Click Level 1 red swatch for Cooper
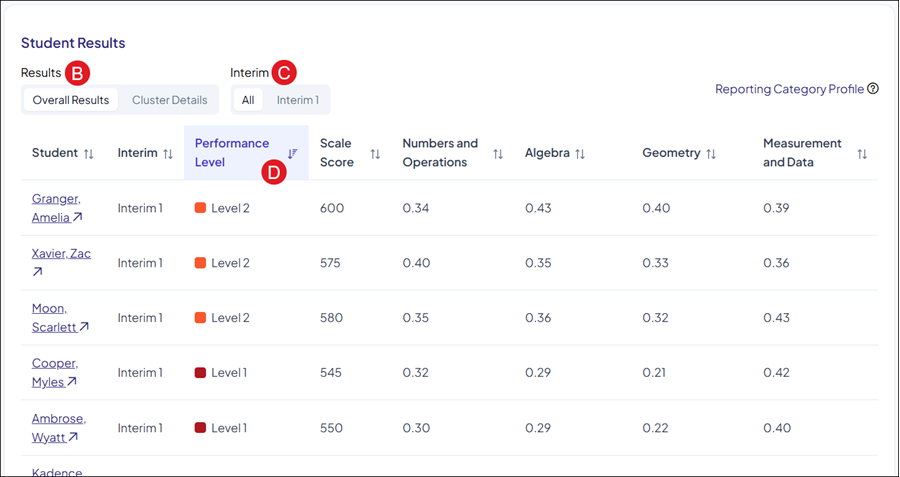Image resolution: width=900 pixels, height=477 pixels. coord(200,372)
